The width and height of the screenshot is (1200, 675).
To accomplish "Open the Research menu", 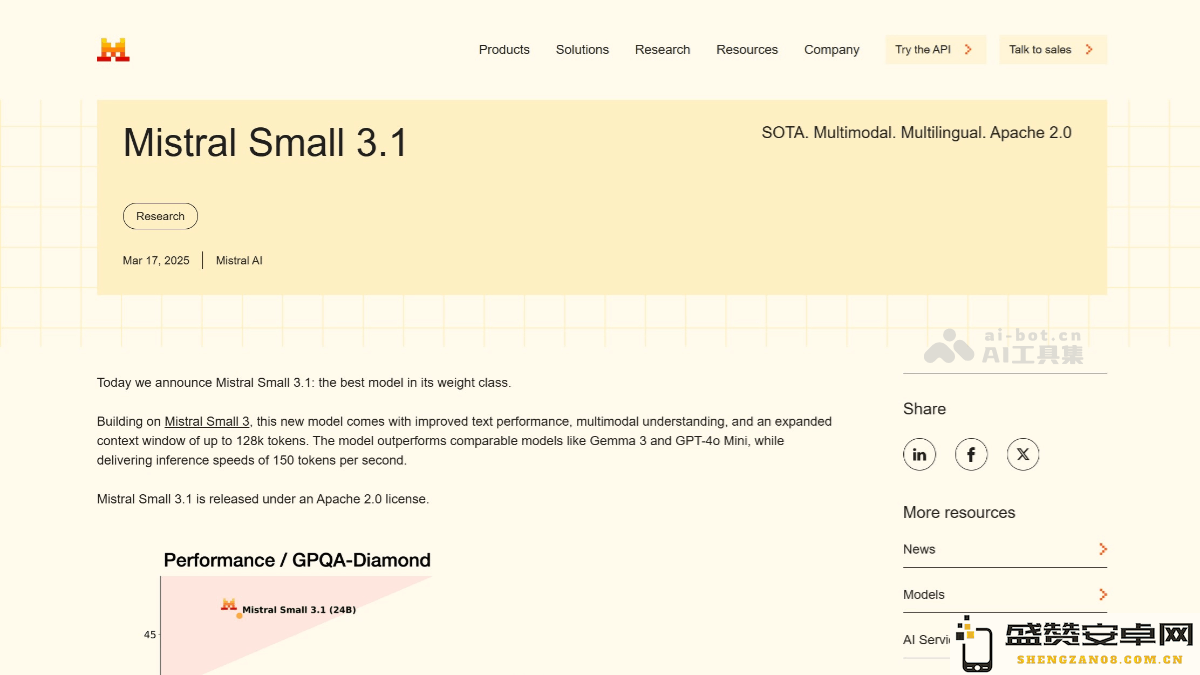I will click(662, 49).
